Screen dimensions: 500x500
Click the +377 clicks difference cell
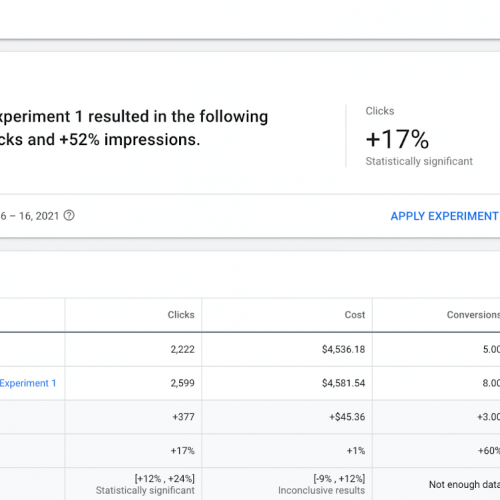[183, 417]
